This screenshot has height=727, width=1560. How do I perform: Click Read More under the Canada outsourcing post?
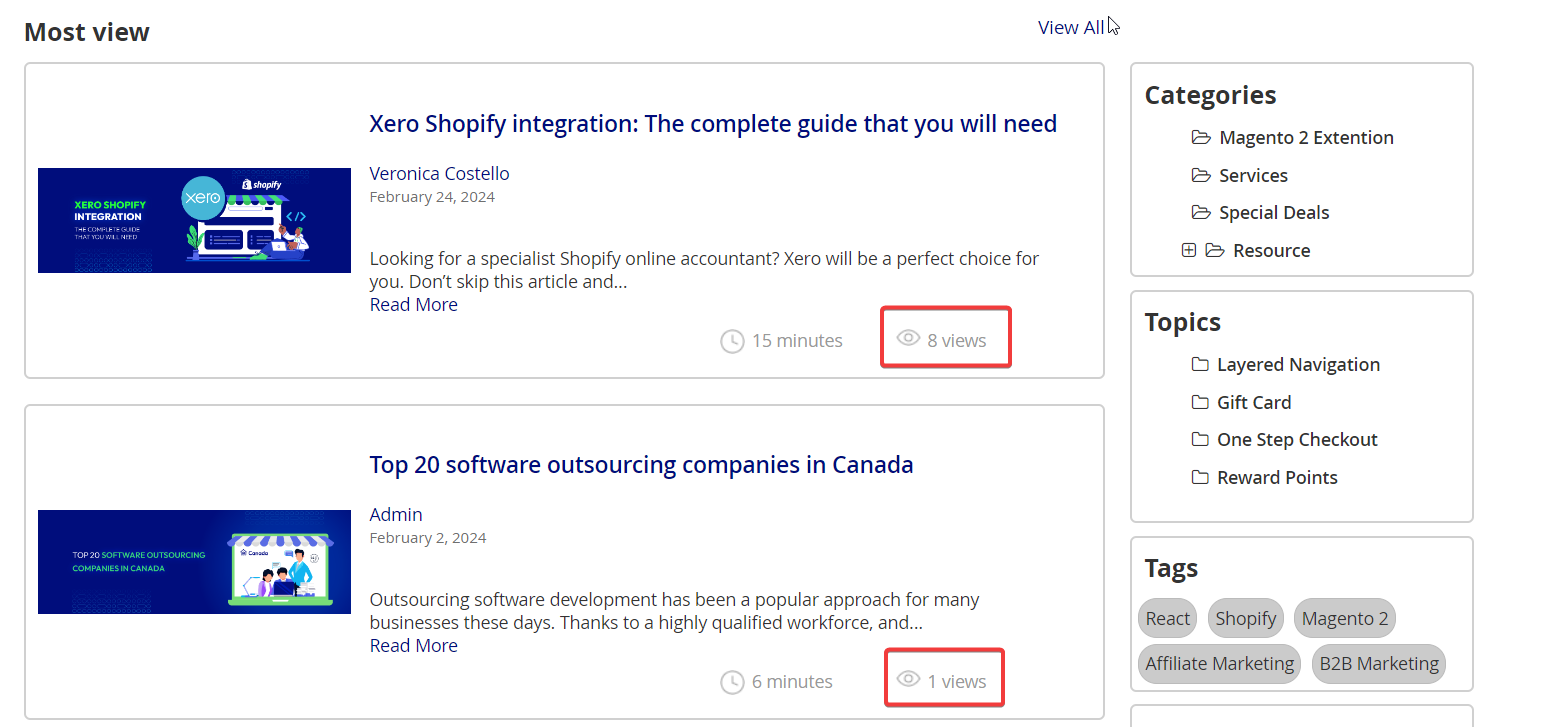click(413, 645)
